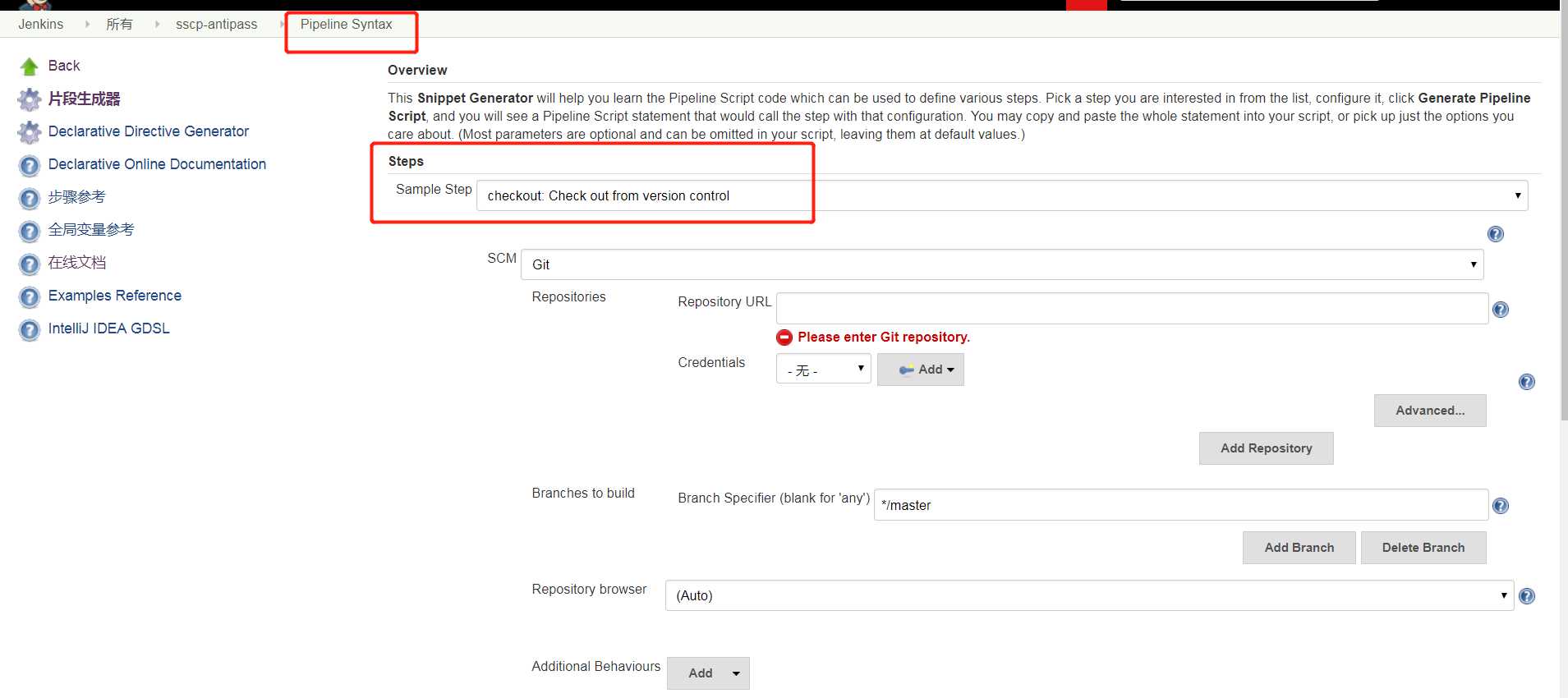Open the SCM Git dropdown
The width and height of the screenshot is (1568, 698).
pyautogui.click(x=1002, y=264)
